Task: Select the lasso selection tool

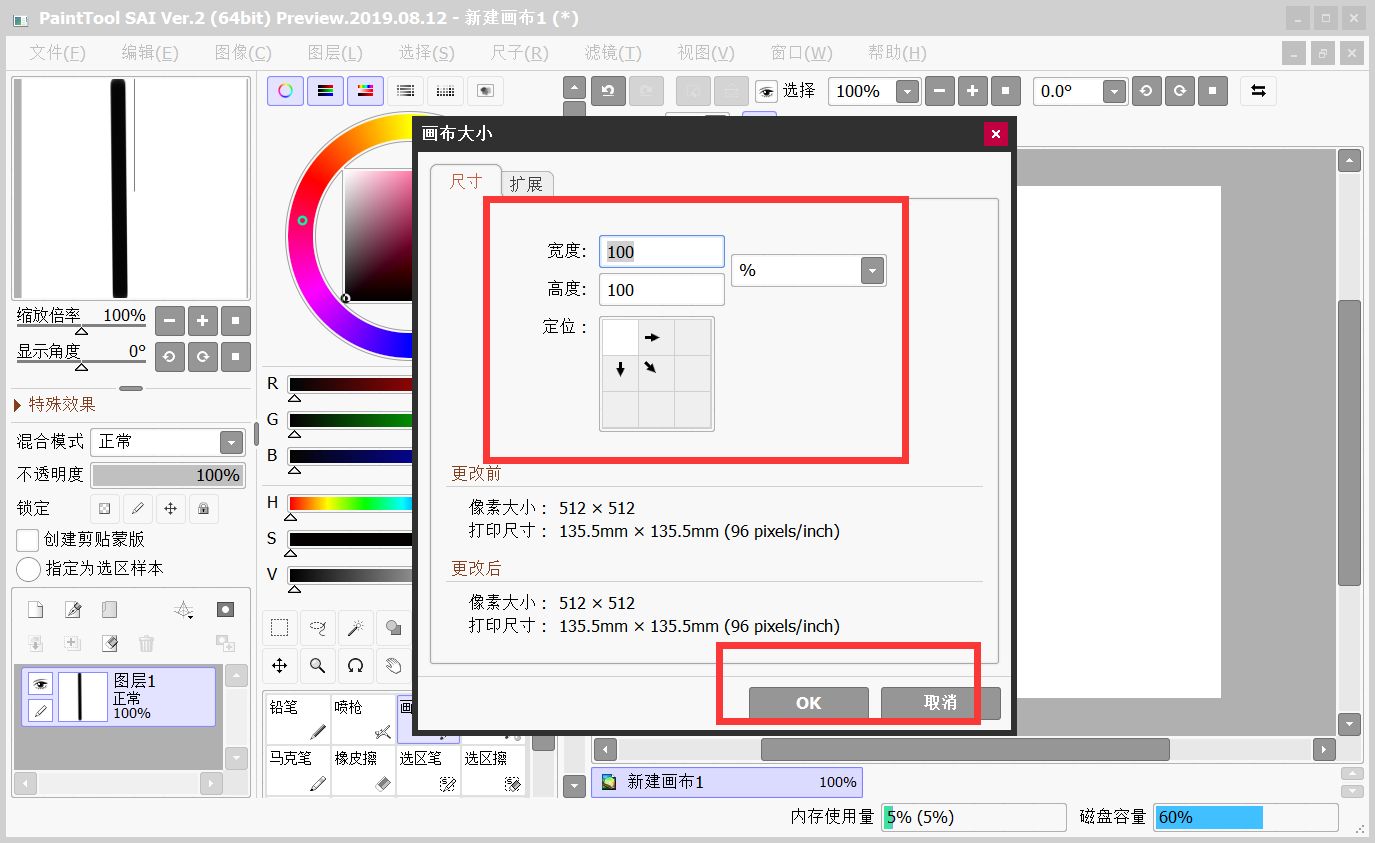Action: point(318,628)
